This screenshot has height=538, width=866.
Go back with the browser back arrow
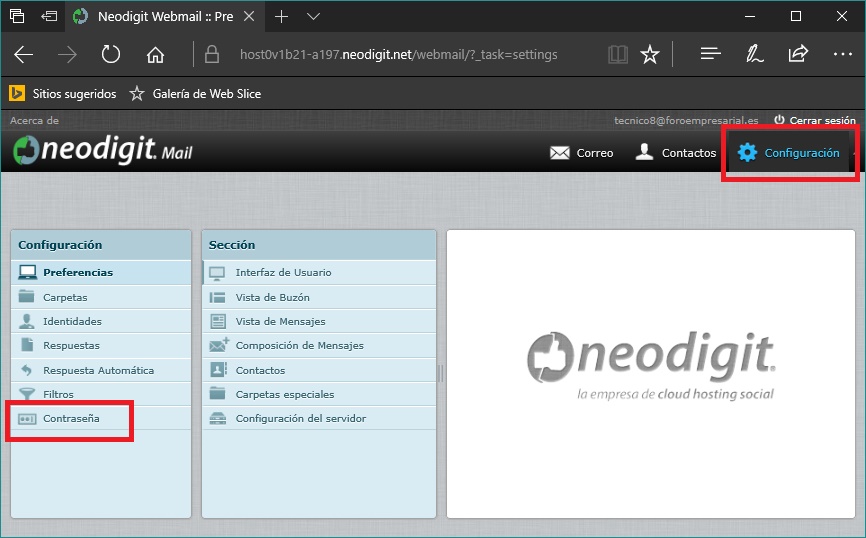click(x=23, y=54)
